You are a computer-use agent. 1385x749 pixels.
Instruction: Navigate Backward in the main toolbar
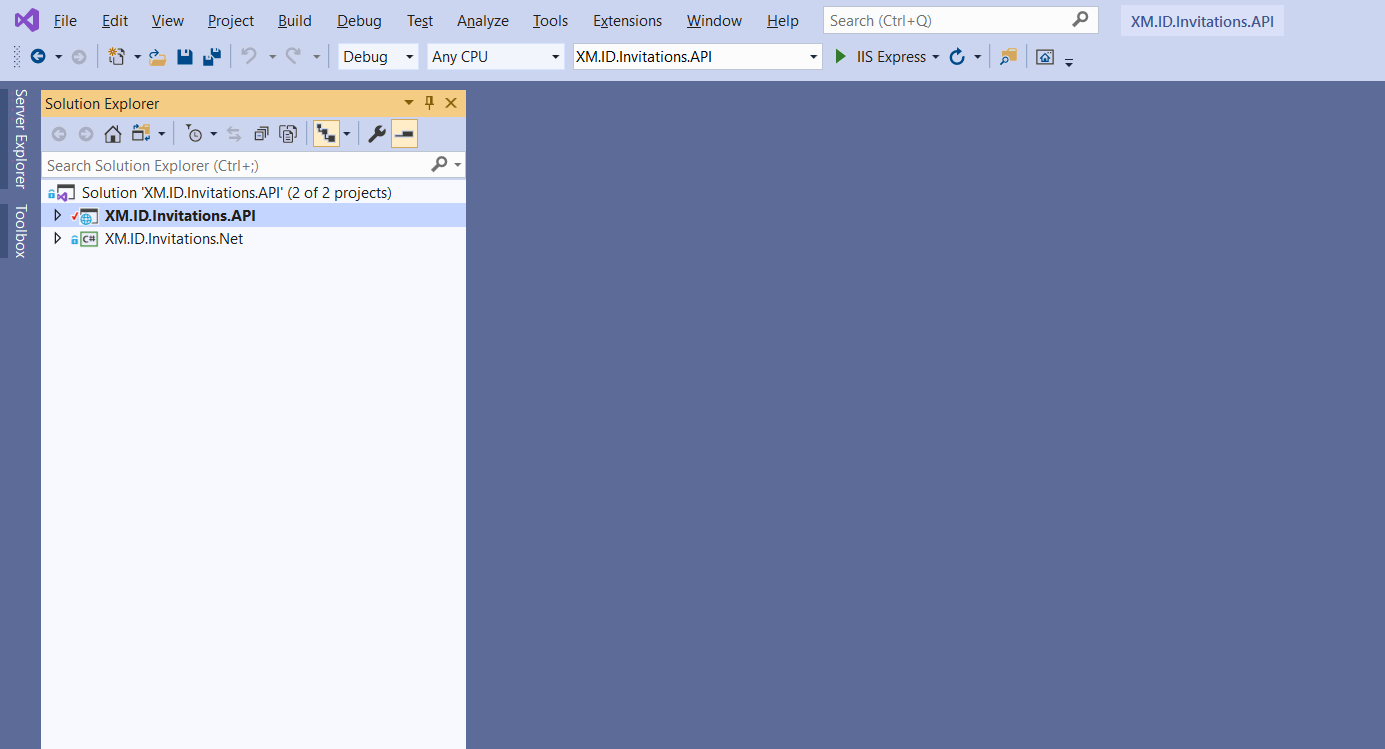[x=38, y=57]
